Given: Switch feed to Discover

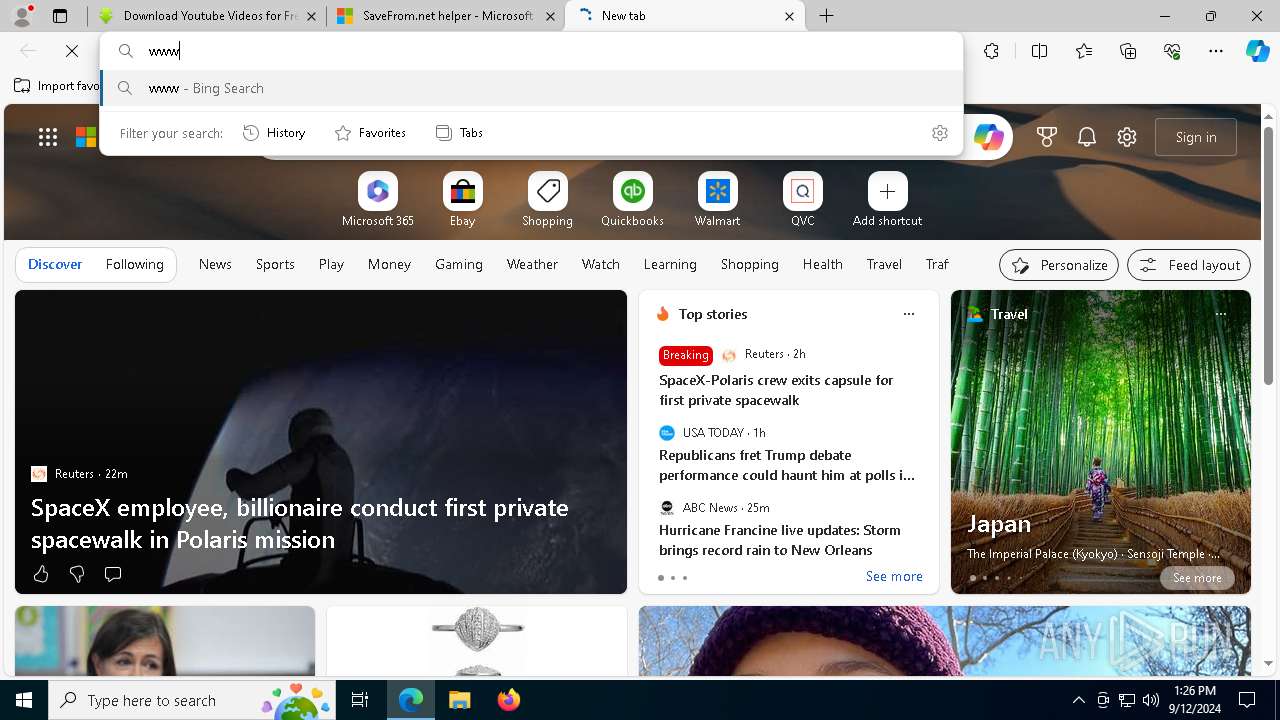Looking at the screenshot, I should [55, 264].
